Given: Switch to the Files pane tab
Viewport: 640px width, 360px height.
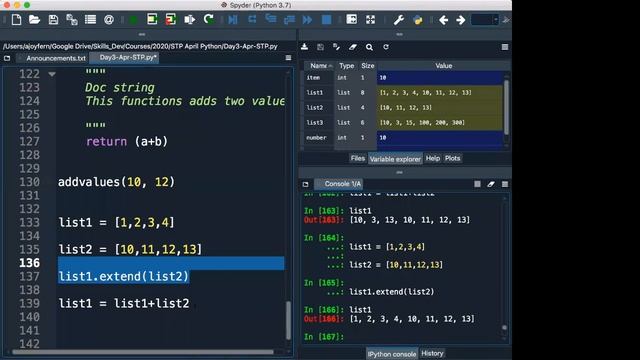Looking at the screenshot, I should (x=358, y=158).
